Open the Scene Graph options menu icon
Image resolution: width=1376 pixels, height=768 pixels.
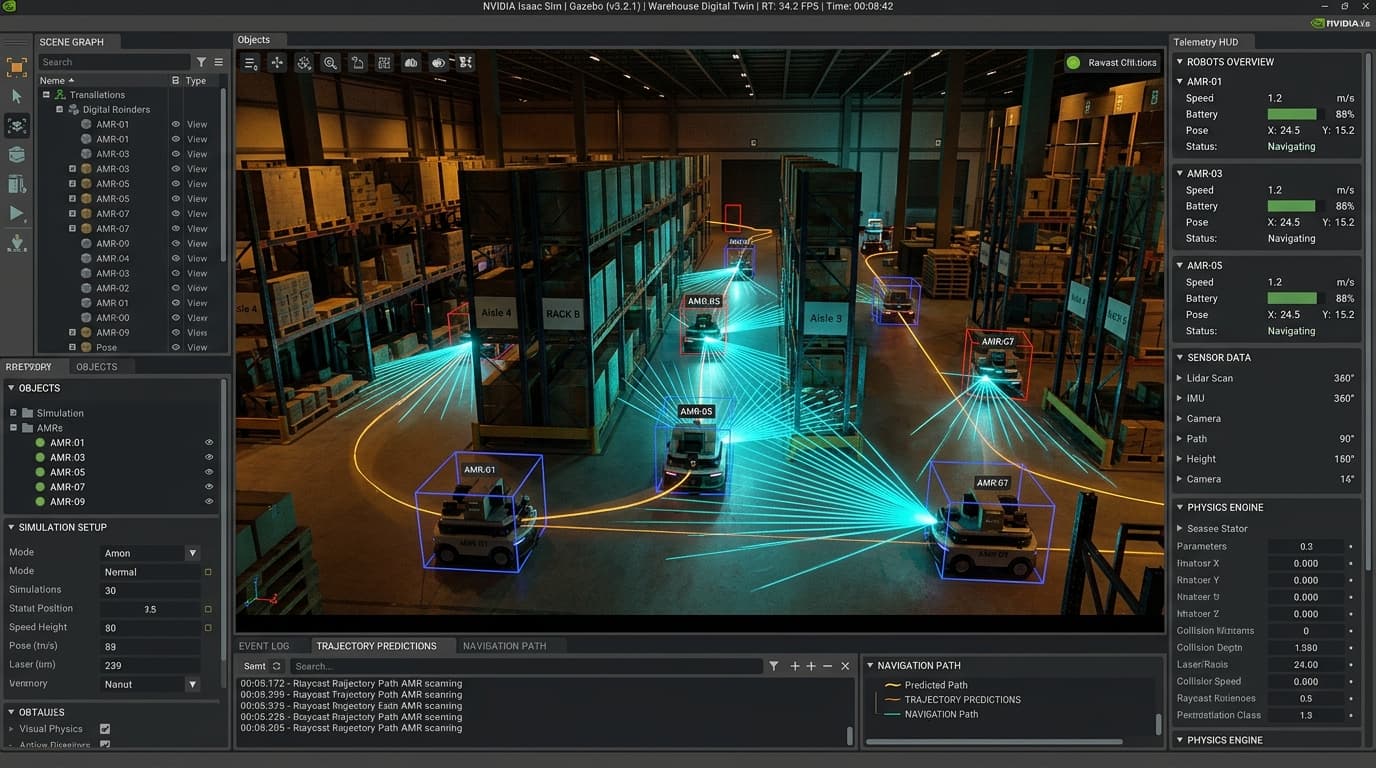[x=218, y=62]
